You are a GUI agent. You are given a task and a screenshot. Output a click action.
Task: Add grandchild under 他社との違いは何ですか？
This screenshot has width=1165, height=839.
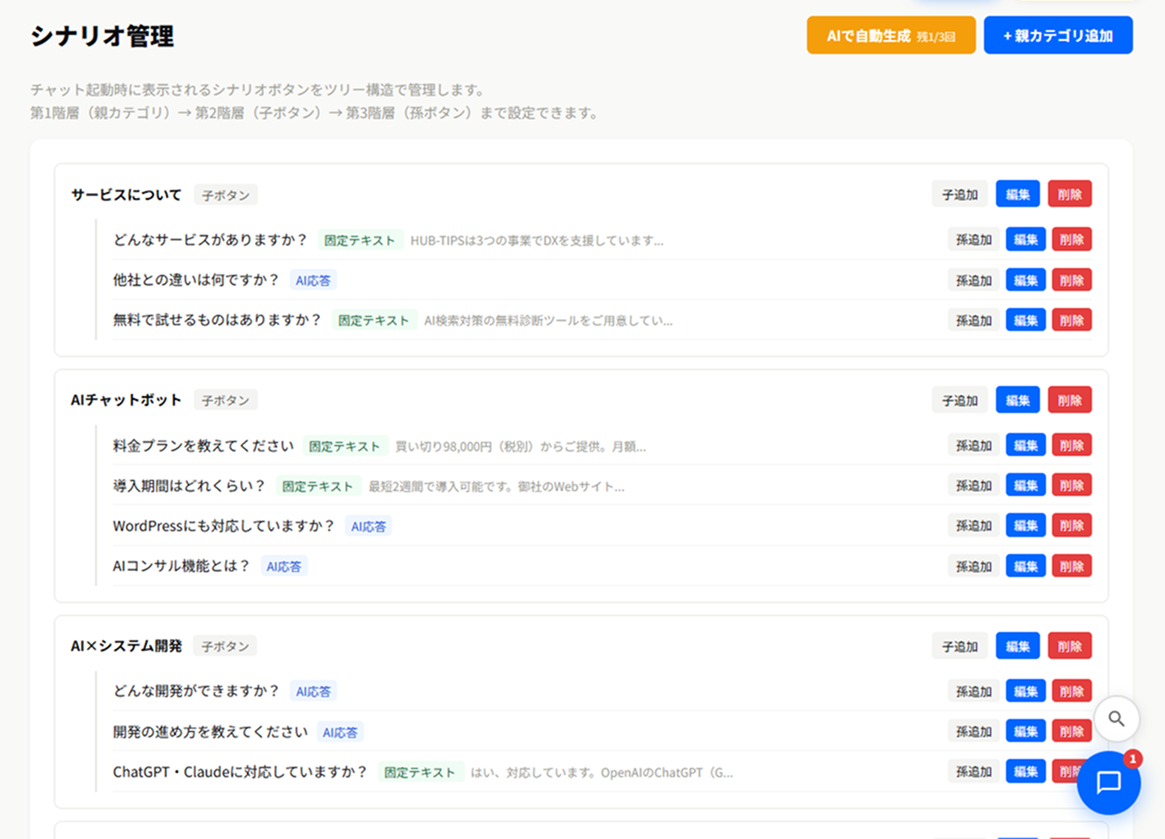tap(973, 280)
